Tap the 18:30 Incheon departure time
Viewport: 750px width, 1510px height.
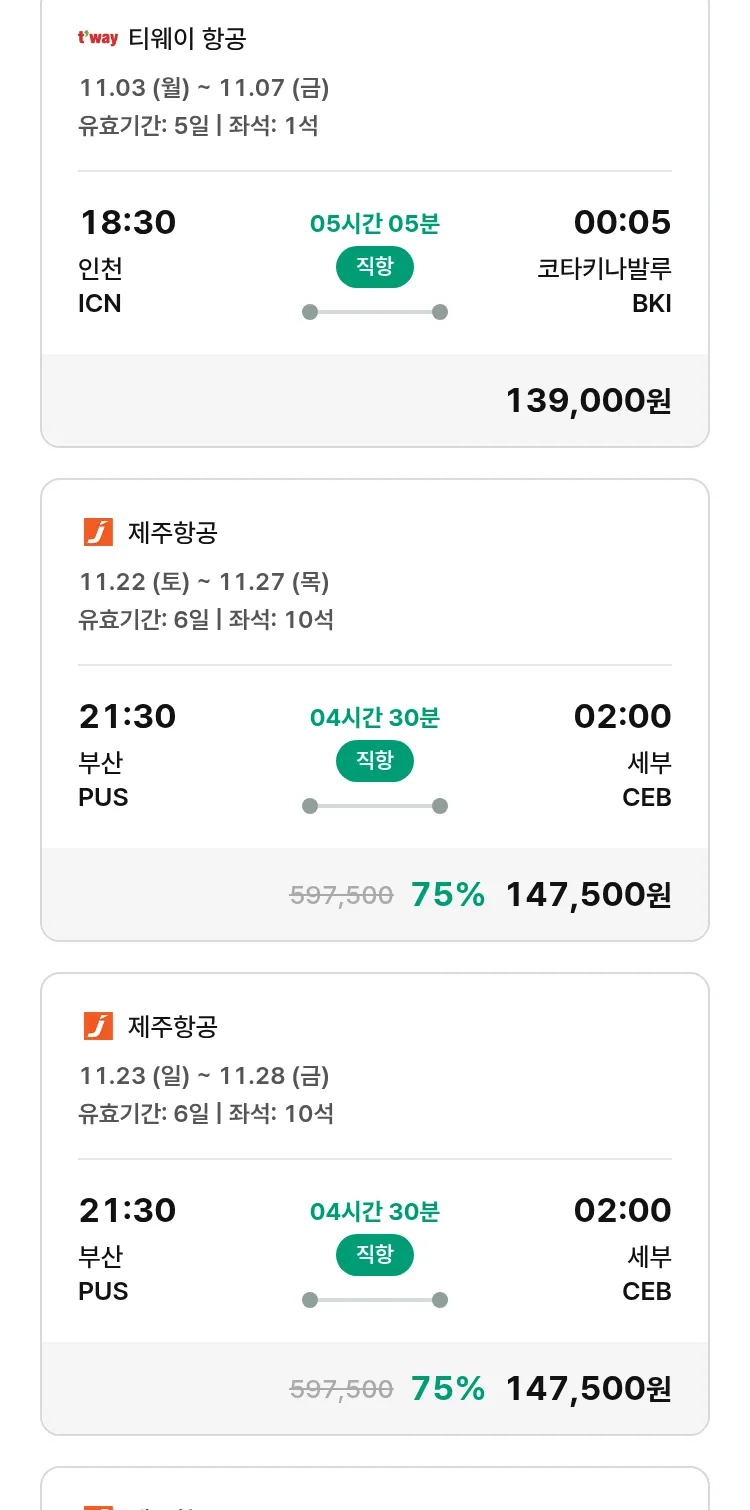tap(127, 222)
